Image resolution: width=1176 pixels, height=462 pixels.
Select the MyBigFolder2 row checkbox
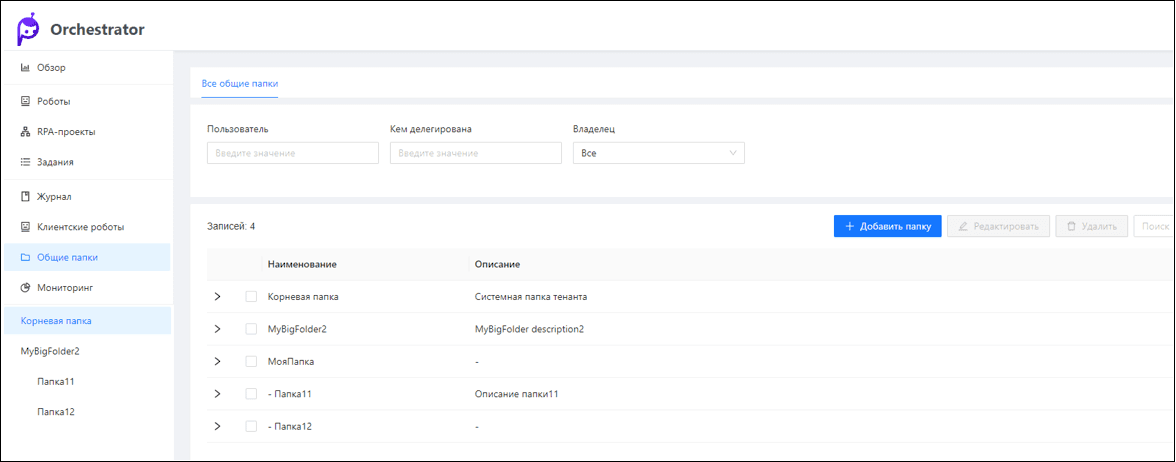coord(251,329)
